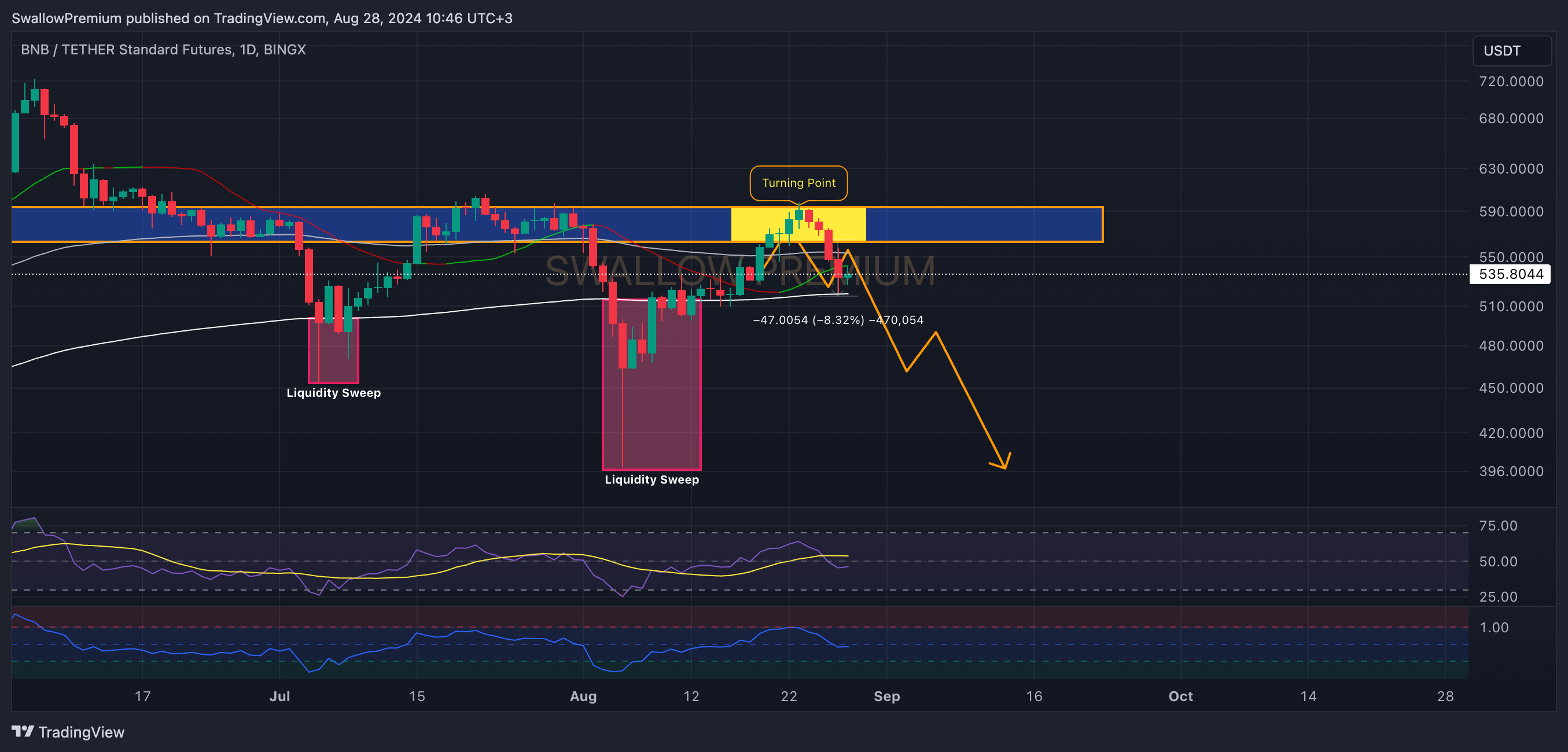Image resolution: width=1568 pixels, height=752 pixels.
Task: Click the Jul date on the time axis
Action: click(x=279, y=696)
